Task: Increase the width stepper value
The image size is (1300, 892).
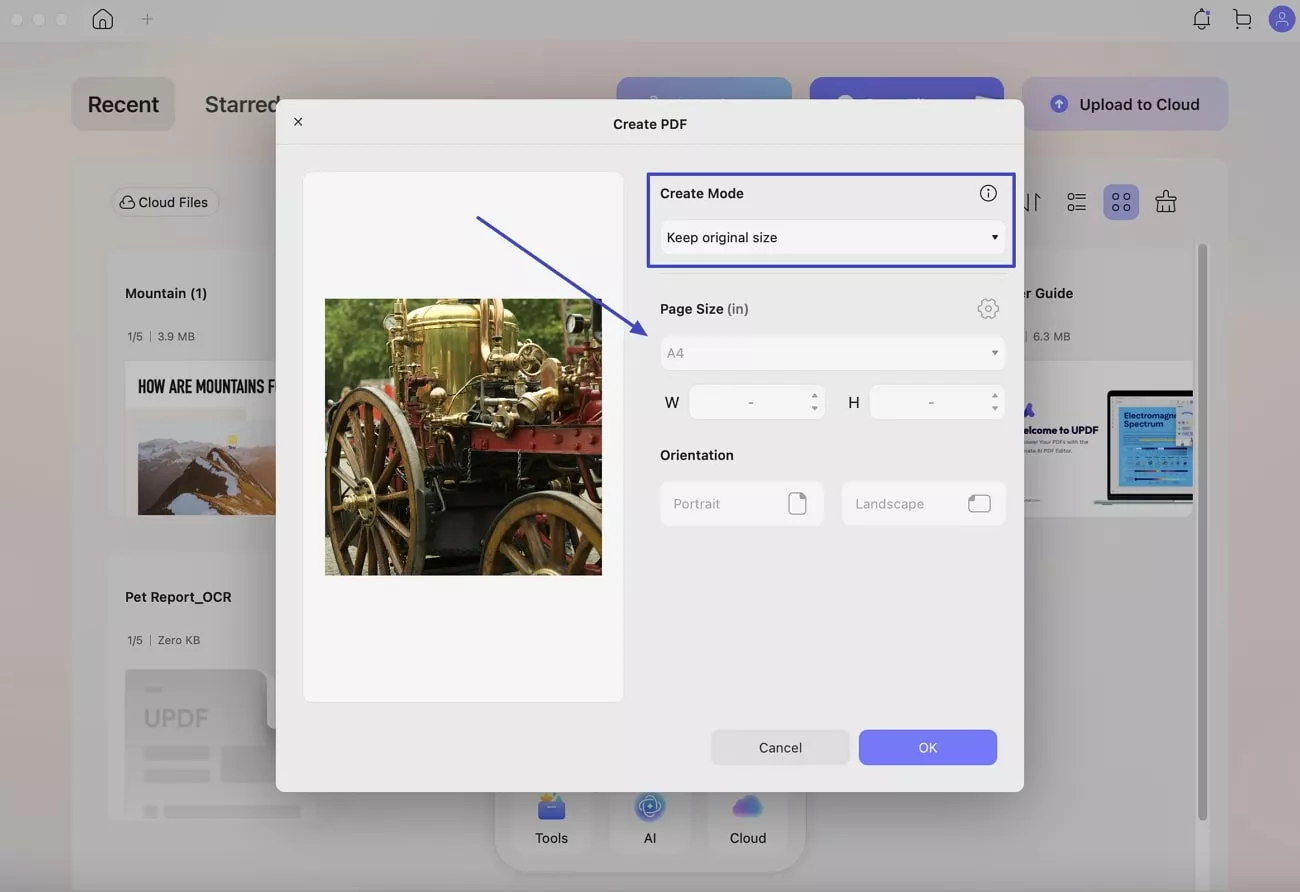Action: point(814,396)
